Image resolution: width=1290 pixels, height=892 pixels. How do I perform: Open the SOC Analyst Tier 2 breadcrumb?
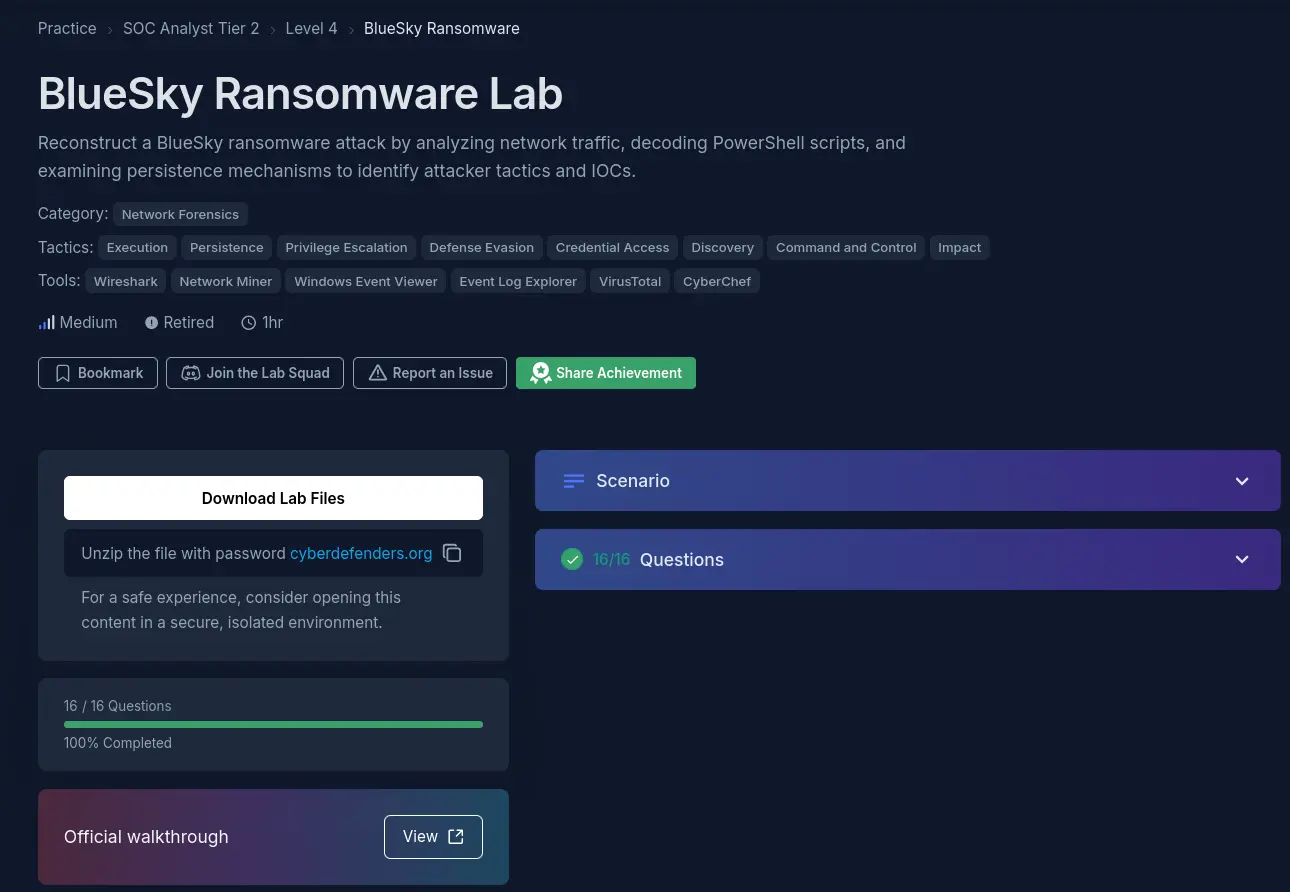coord(191,28)
